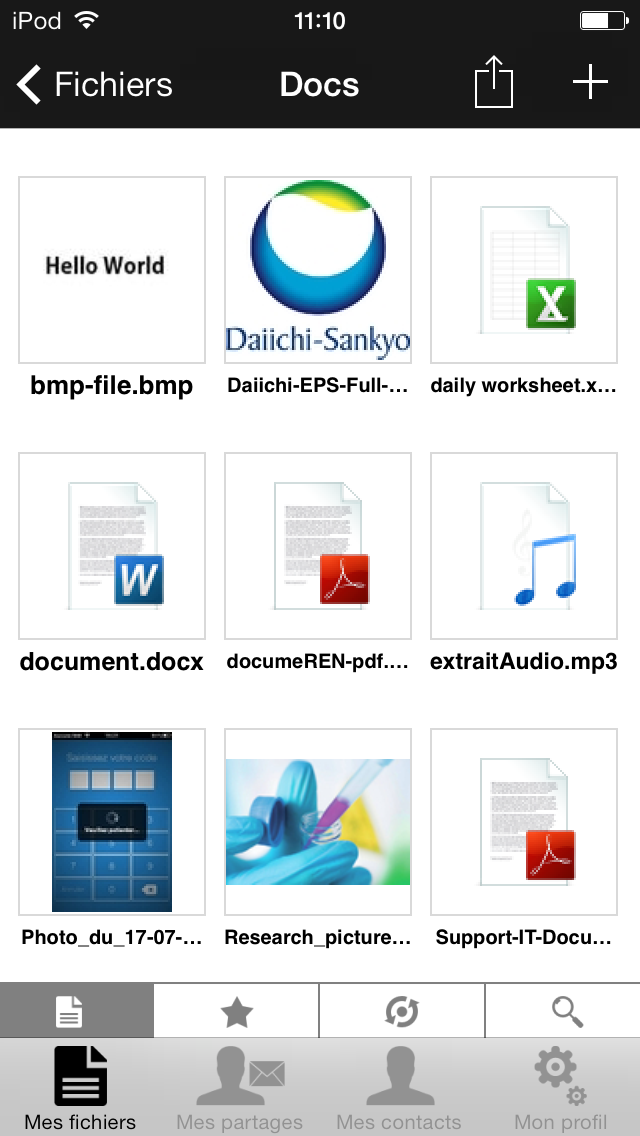Open the Research_picture lab image thumbnail
Image resolution: width=640 pixels, height=1136 pixels.
pos(317,822)
